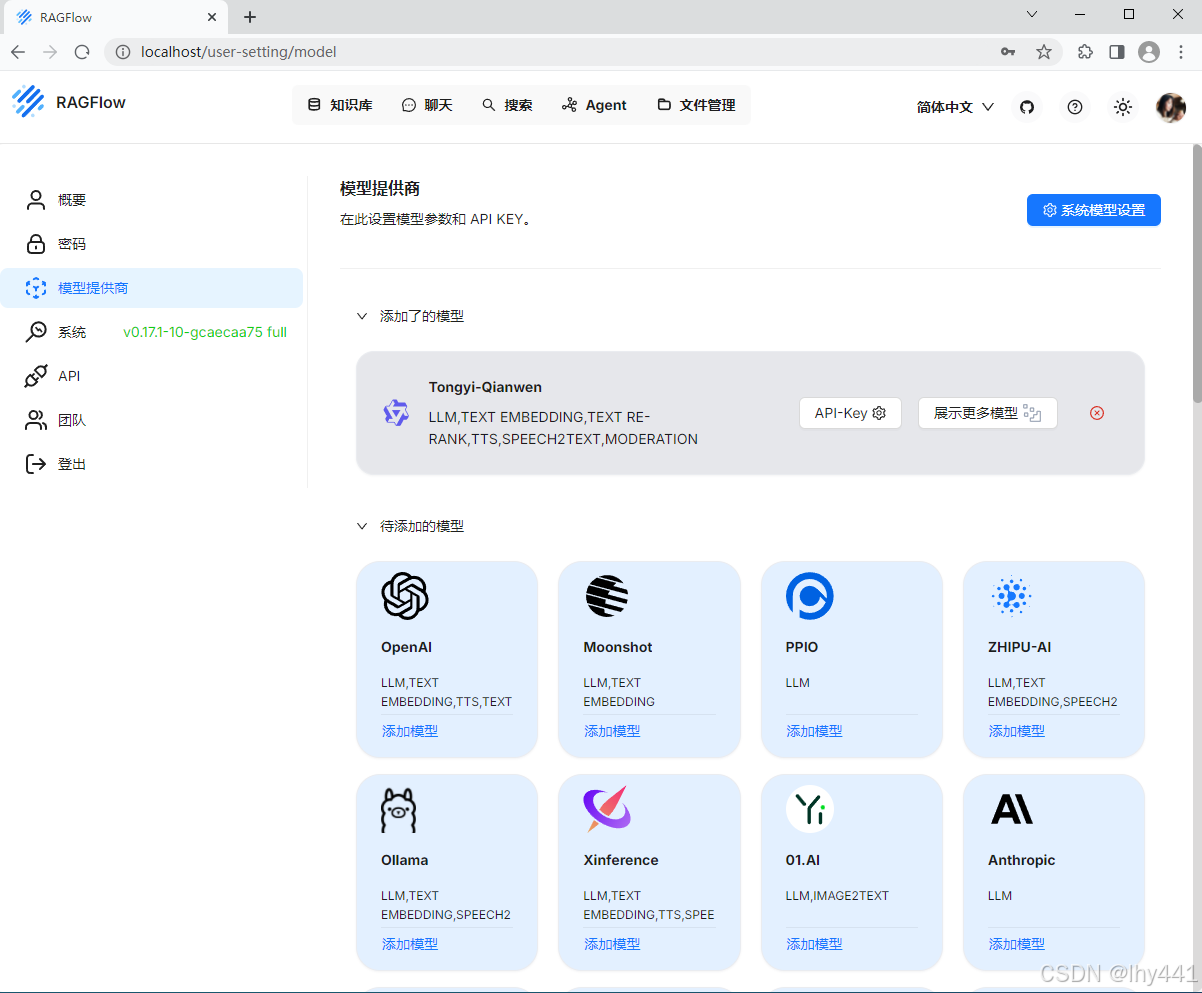The width and height of the screenshot is (1202, 993).
Task: Click the ZHIPU-AI logo icon
Action: click(1012, 596)
